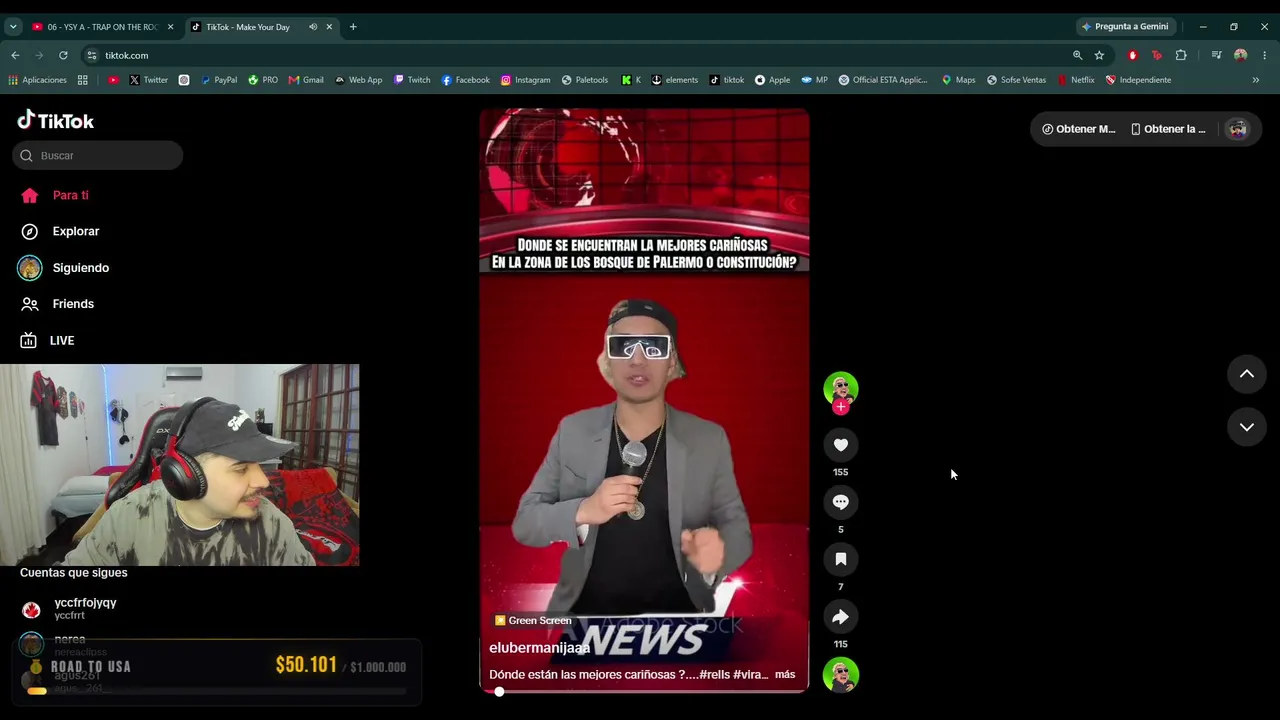Open the Green Screen effect tag
The image size is (1280, 720).
coord(533,620)
